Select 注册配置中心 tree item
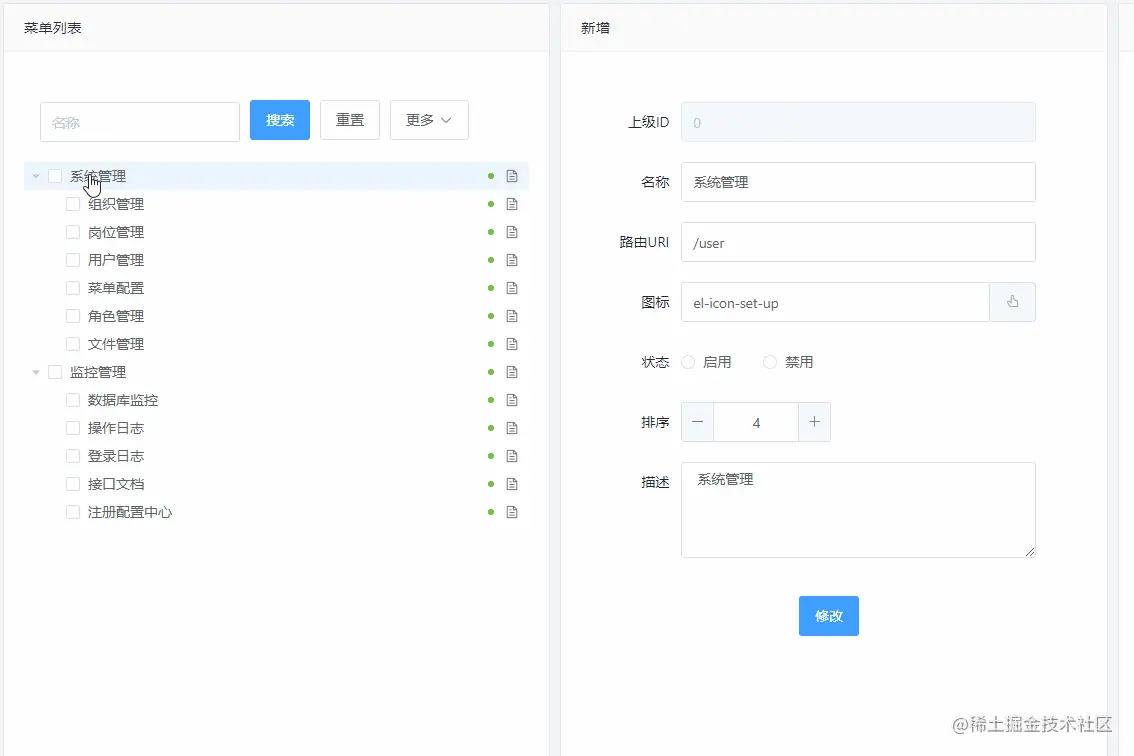Image resolution: width=1134 pixels, height=756 pixels. tap(130, 512)
